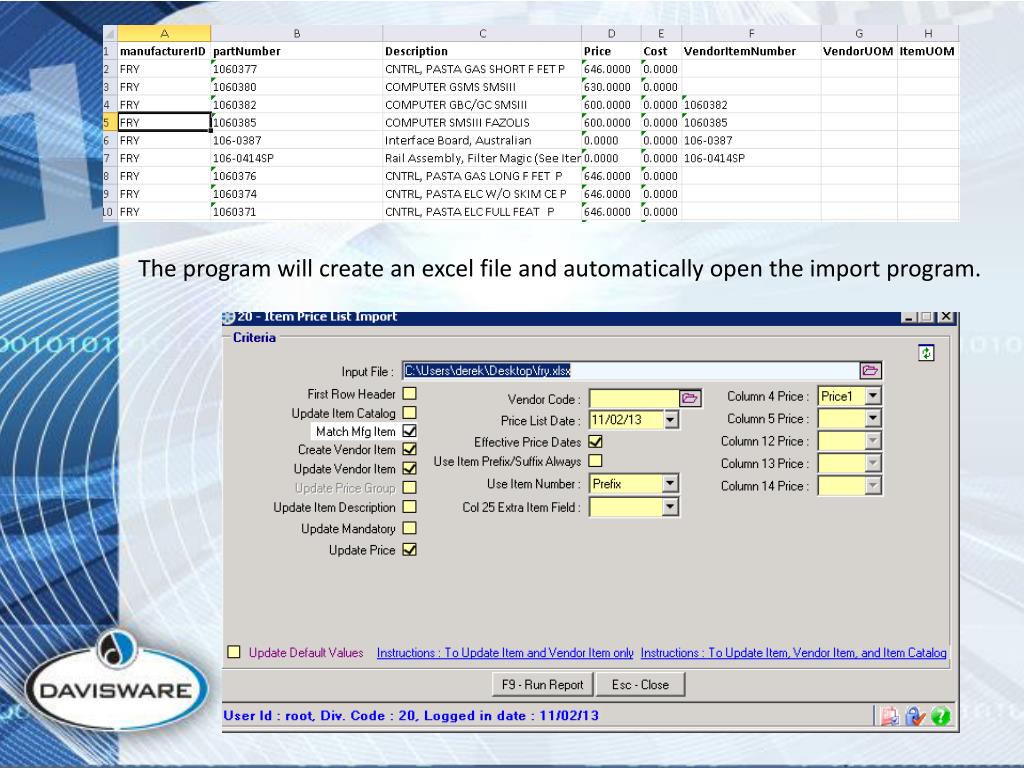The width and height of the screenshot is (1024, 768).
Task: Click the green help icon in status bar
Action: coord(940,716)
